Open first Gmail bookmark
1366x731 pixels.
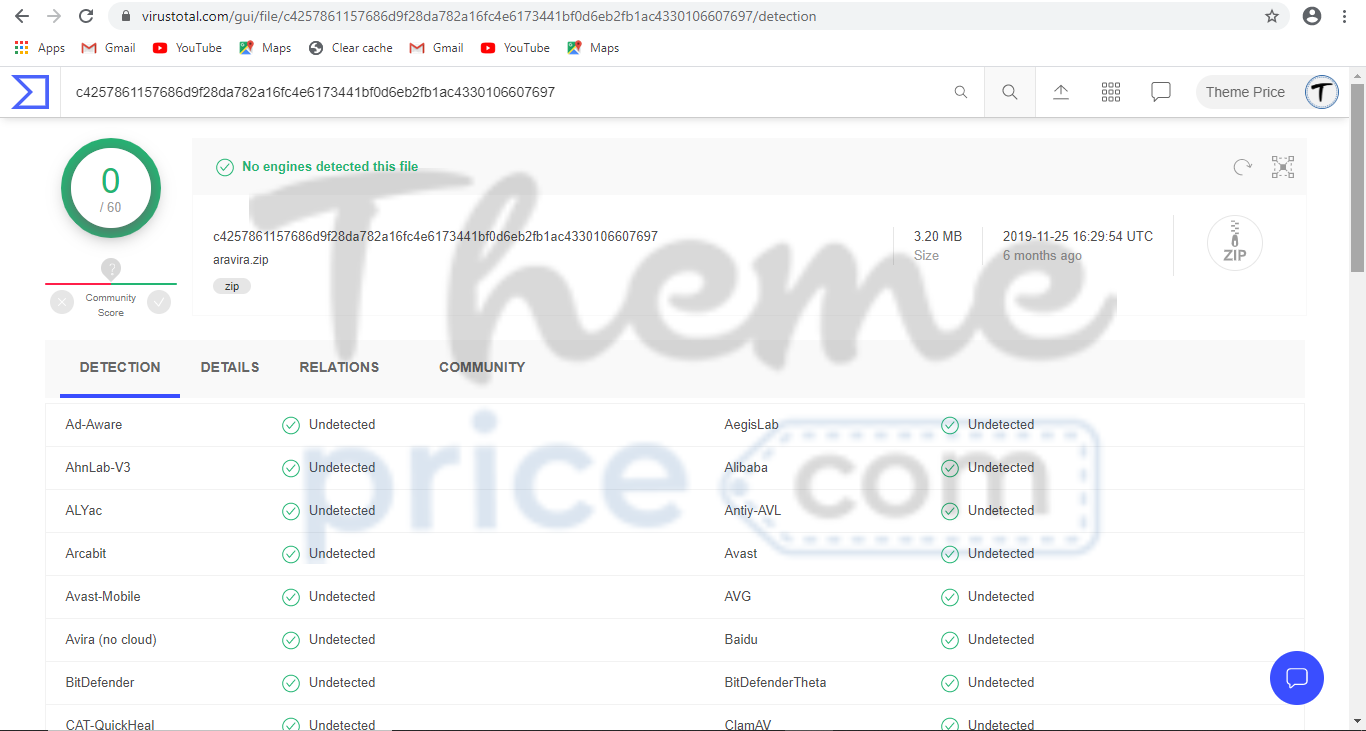[x=108, y=48]
